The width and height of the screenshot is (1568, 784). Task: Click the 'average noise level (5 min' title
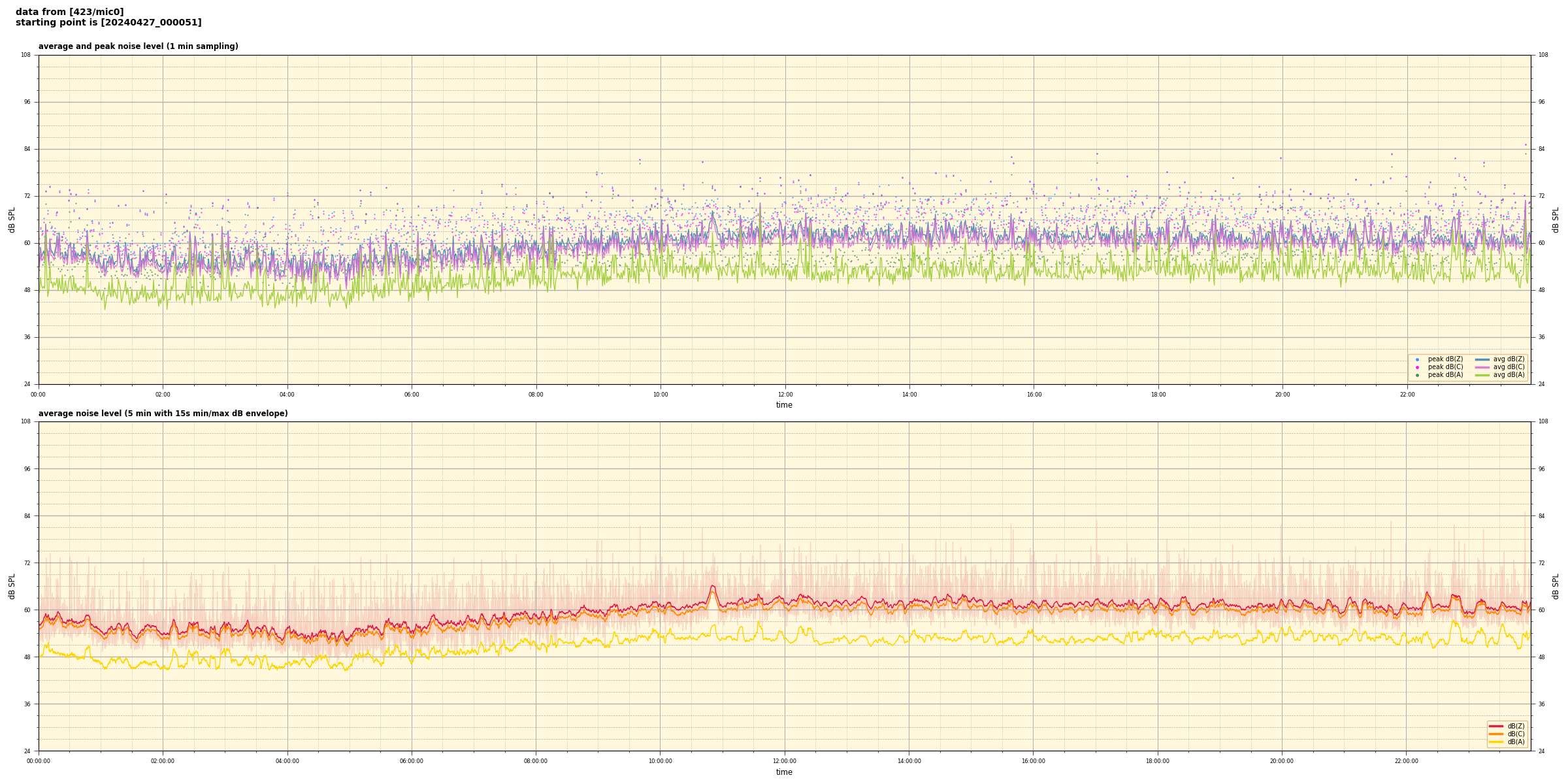[x=163, y=414]
